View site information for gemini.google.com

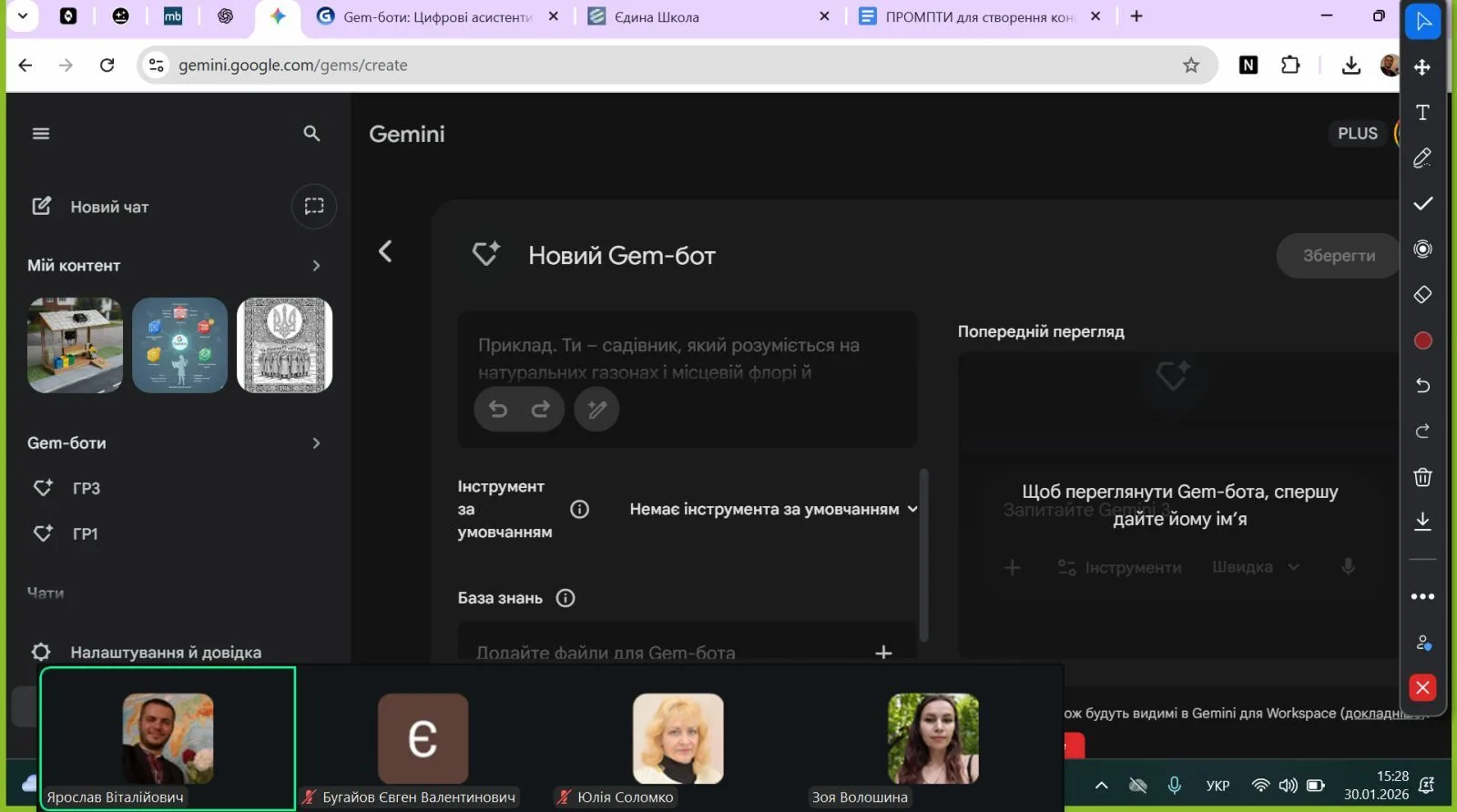[157, 65]
